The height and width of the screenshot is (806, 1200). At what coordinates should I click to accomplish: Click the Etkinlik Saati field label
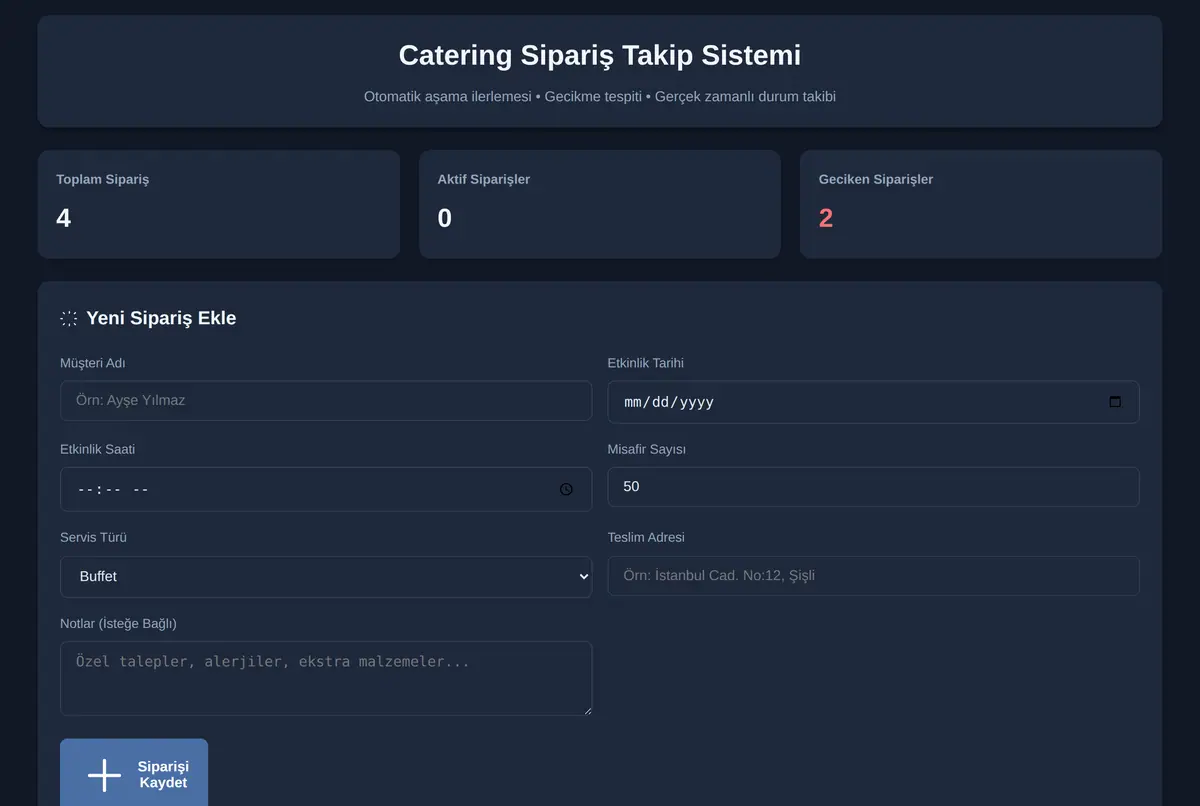[x=98, y=449]
